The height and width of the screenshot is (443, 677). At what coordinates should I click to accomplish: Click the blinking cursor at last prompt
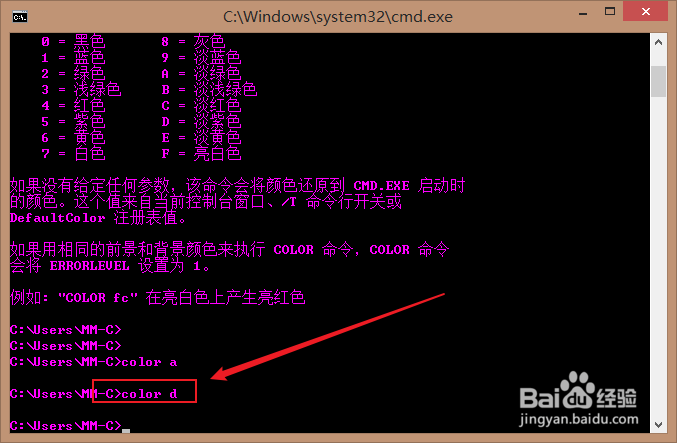(126, 430)
